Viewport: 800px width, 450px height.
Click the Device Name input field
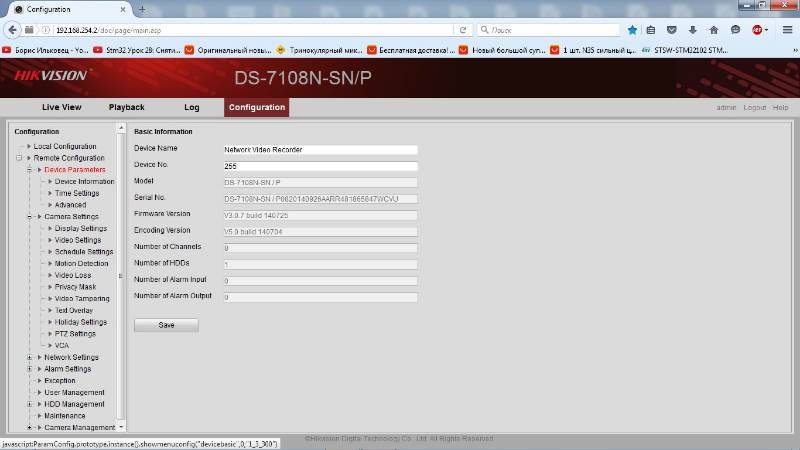pos(320,150)
